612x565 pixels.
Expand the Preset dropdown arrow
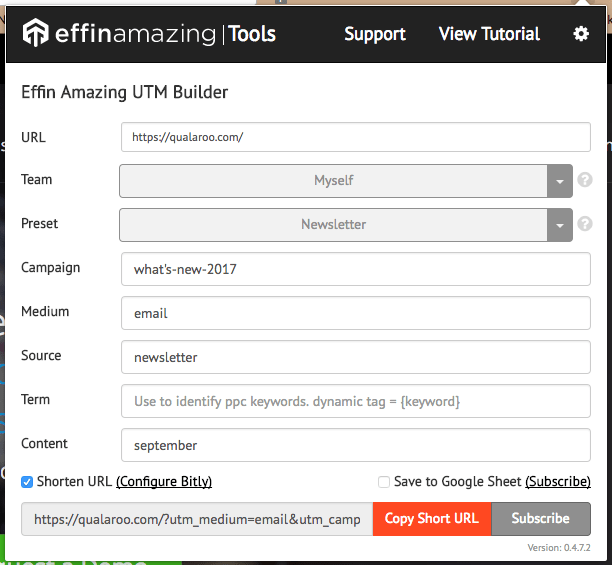[x=560, y=225]
